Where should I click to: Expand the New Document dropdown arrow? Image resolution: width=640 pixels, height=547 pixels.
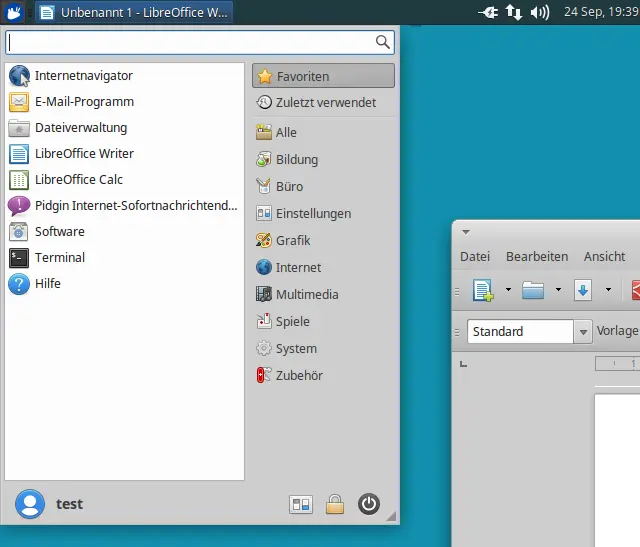click(508, 291)
